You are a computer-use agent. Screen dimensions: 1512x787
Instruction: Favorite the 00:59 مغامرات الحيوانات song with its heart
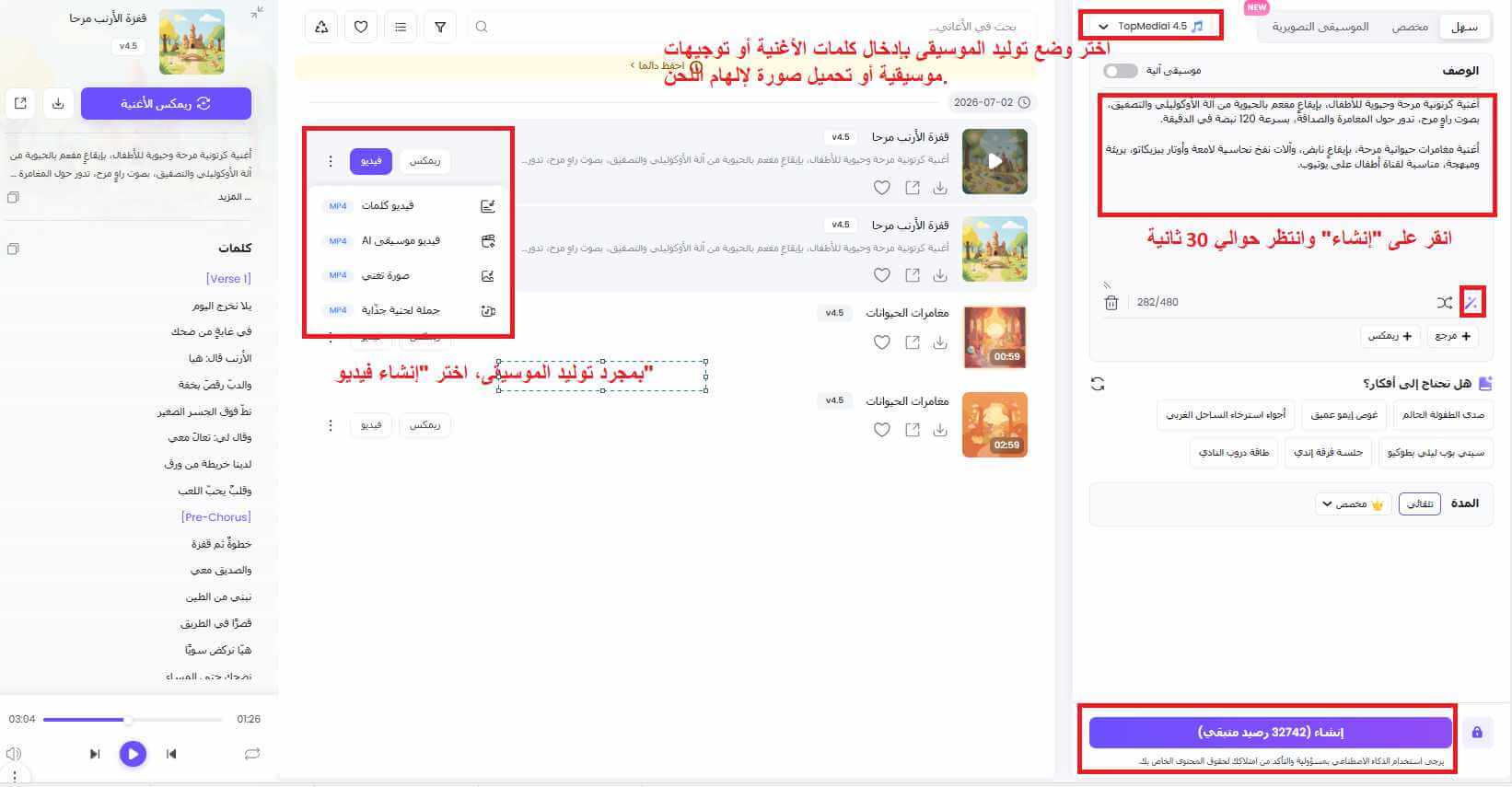[882, 342]
